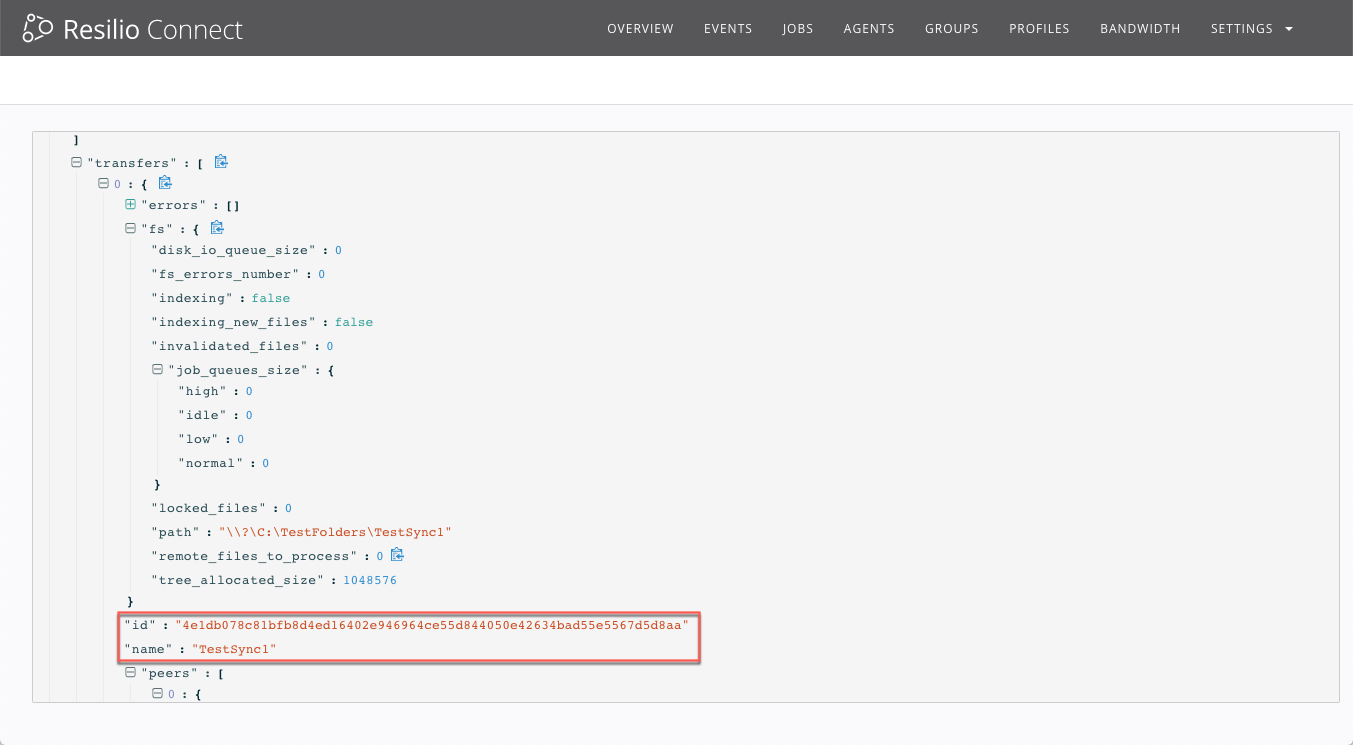The height and width of the screenshot is (745, 1353).
Task: Collapse the "peers" array node
Action: (130, 673)
